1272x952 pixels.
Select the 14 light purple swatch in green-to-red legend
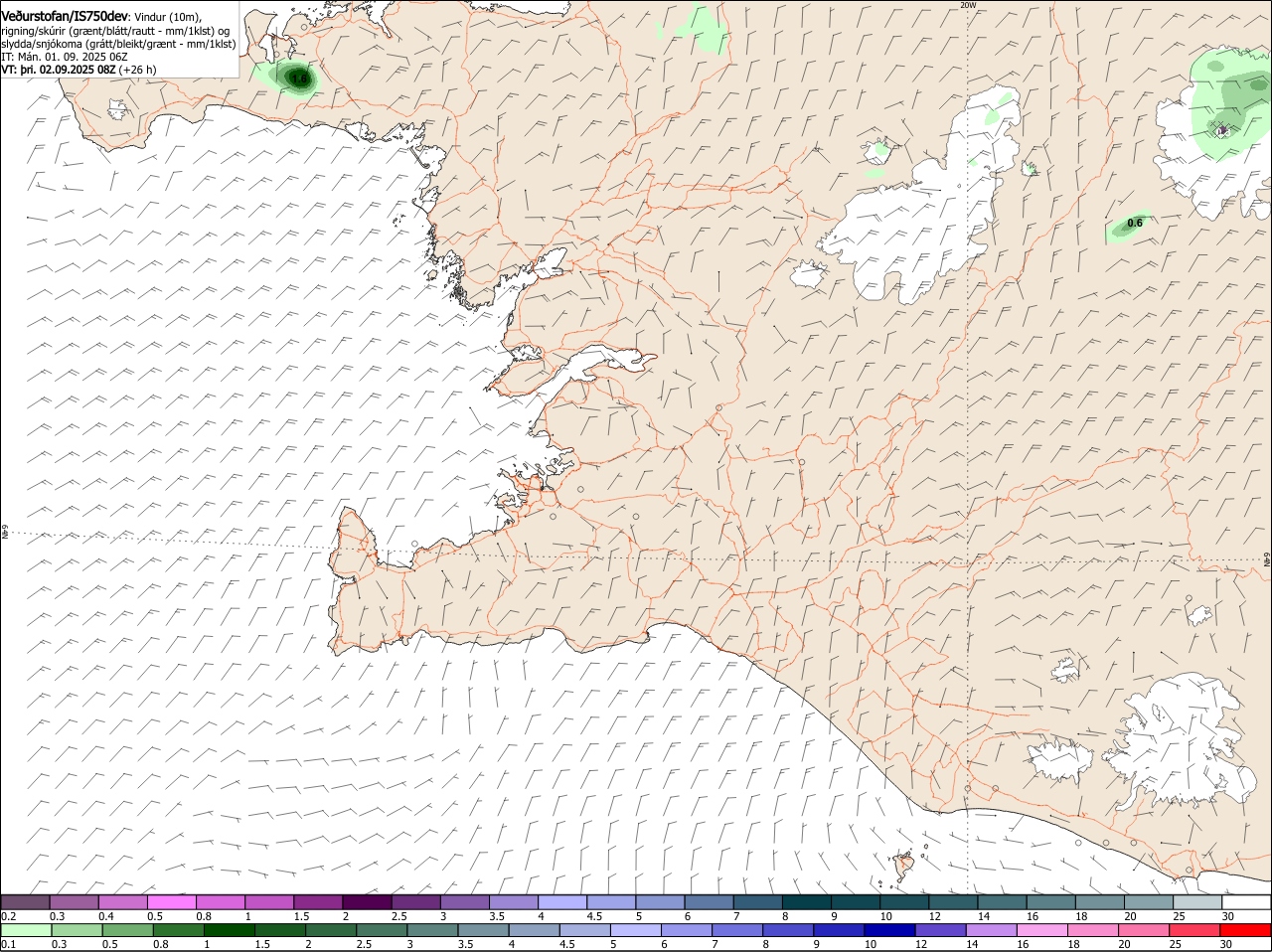(990, 930)
